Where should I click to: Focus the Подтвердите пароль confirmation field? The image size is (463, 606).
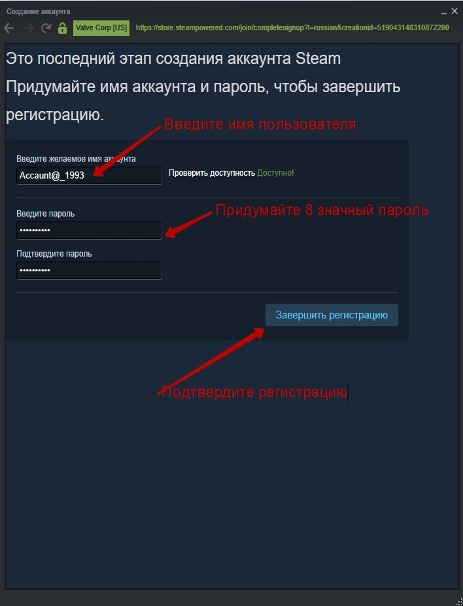(89, 271)
